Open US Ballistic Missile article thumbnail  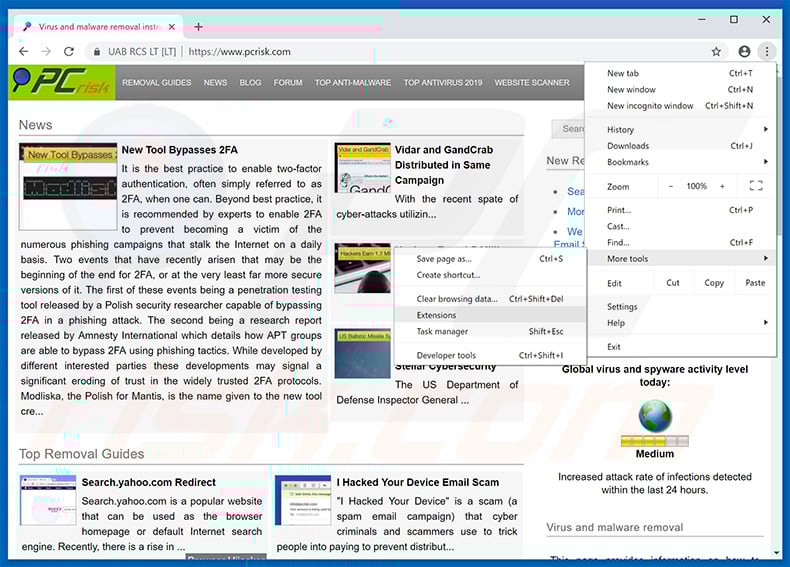click(363, 354)
